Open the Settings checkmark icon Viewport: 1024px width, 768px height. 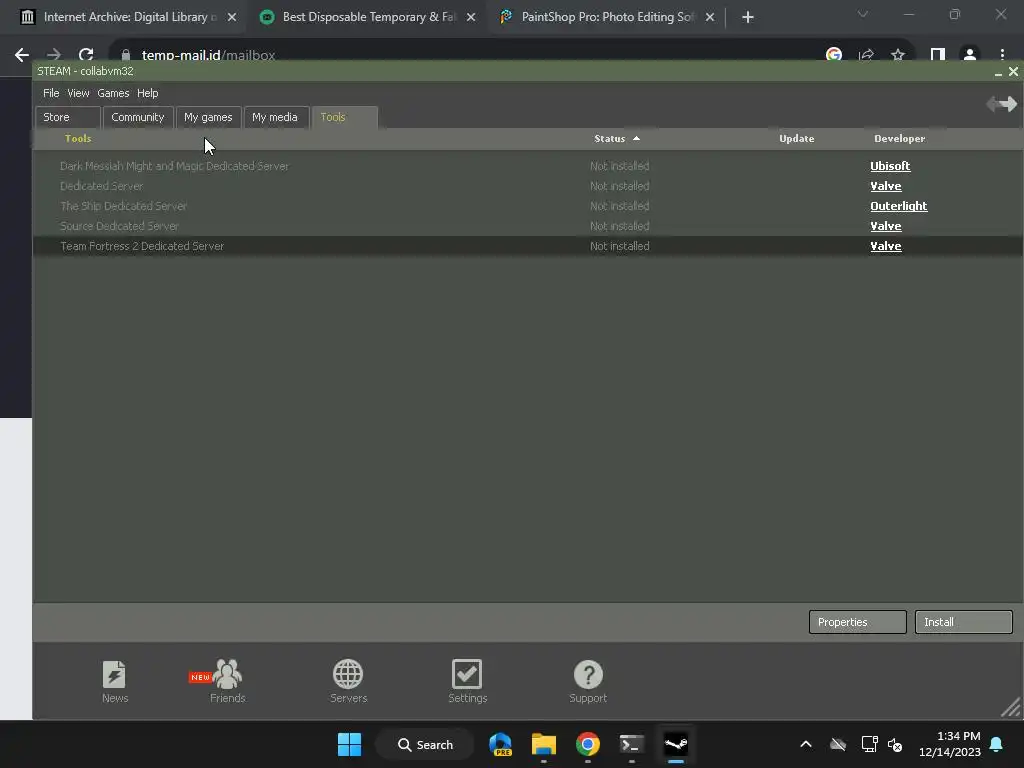(467, 681)
